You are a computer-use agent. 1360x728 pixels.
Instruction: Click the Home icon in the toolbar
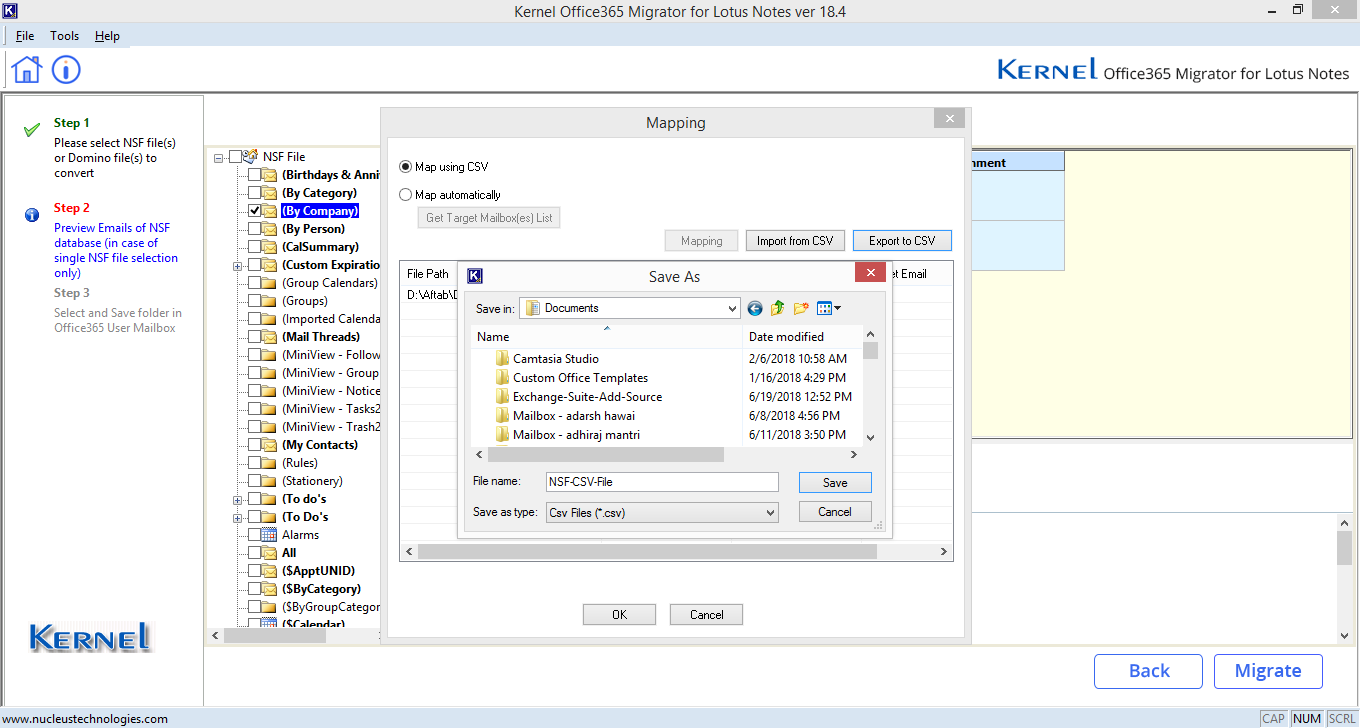click(x=26, y=69)
